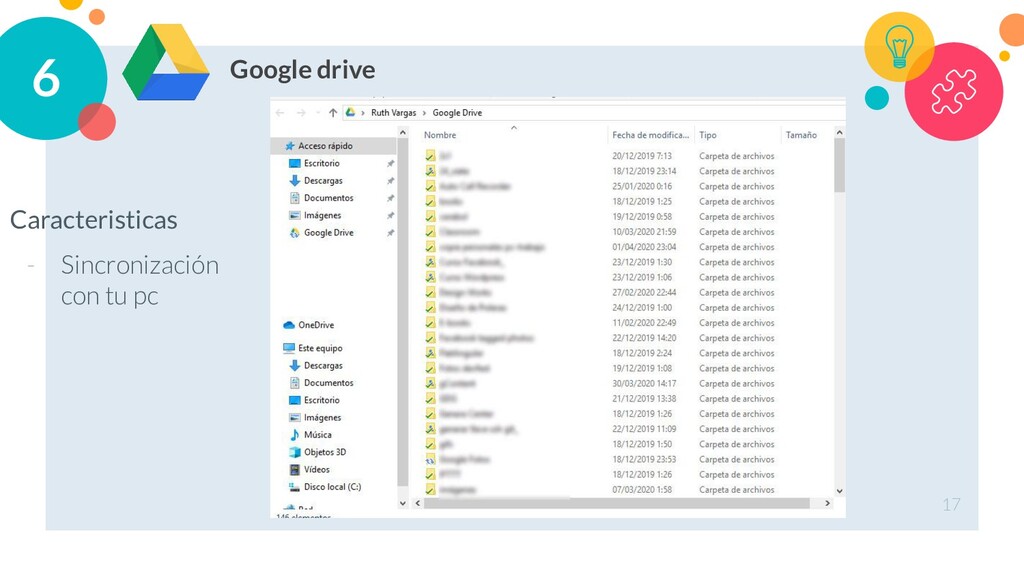This screenshot has height=576, width=1024.
Task: Sort by Fecha de modificación column
Action: pyautogui.click(x=650, y=135)
